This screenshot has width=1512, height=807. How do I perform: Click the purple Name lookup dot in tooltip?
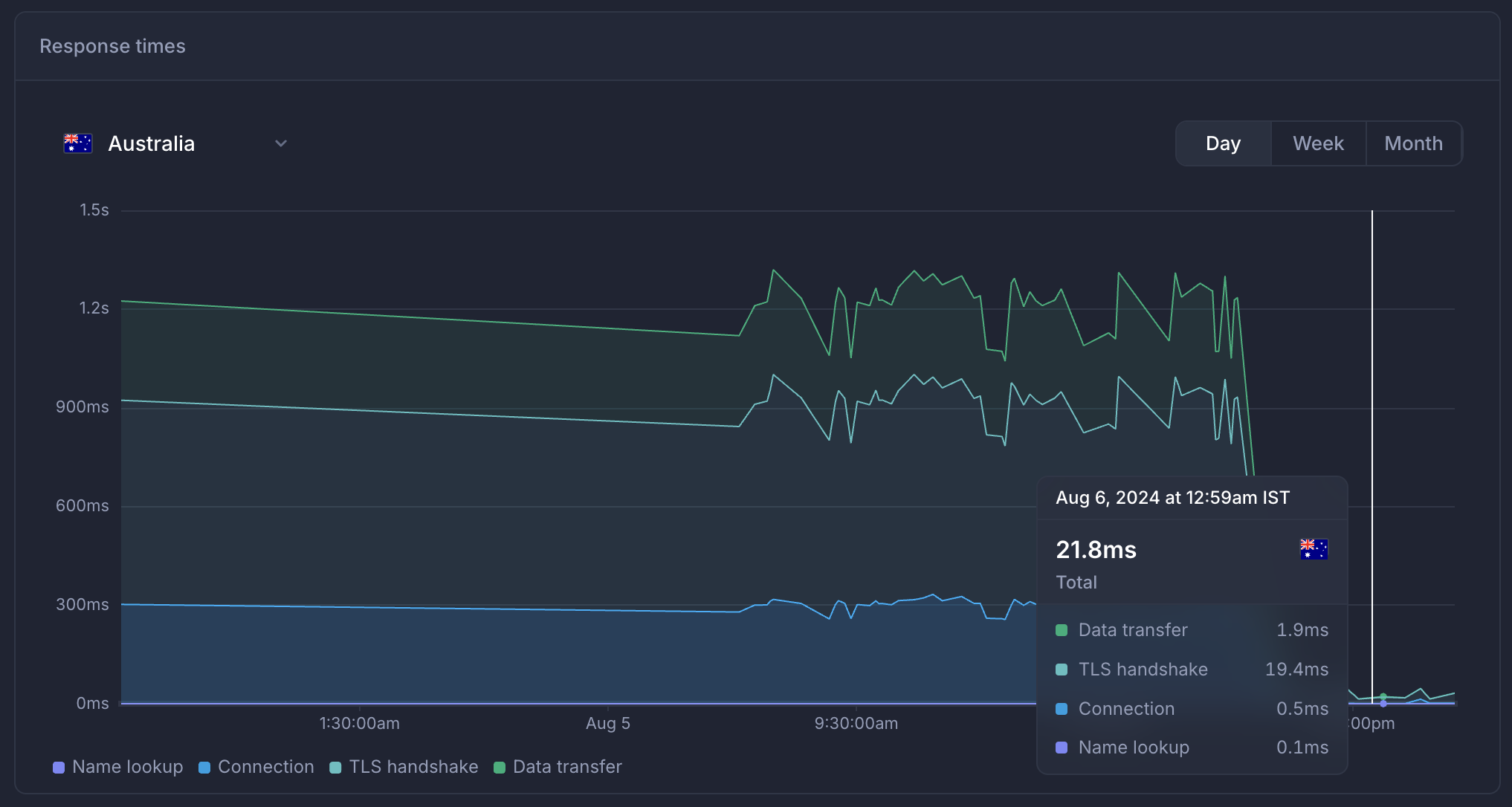(x=1061, y=748)
